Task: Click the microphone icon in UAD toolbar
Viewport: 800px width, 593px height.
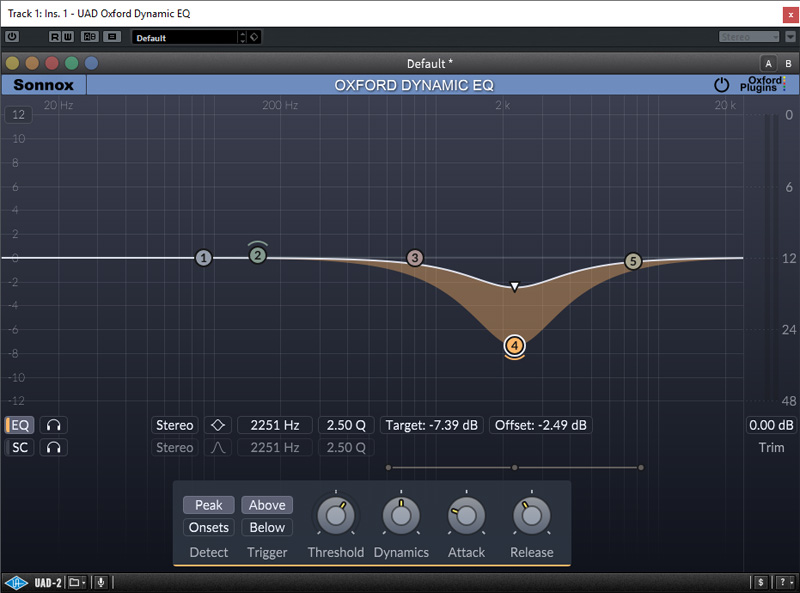Action: pyautogui.click(x=101, y=582)
